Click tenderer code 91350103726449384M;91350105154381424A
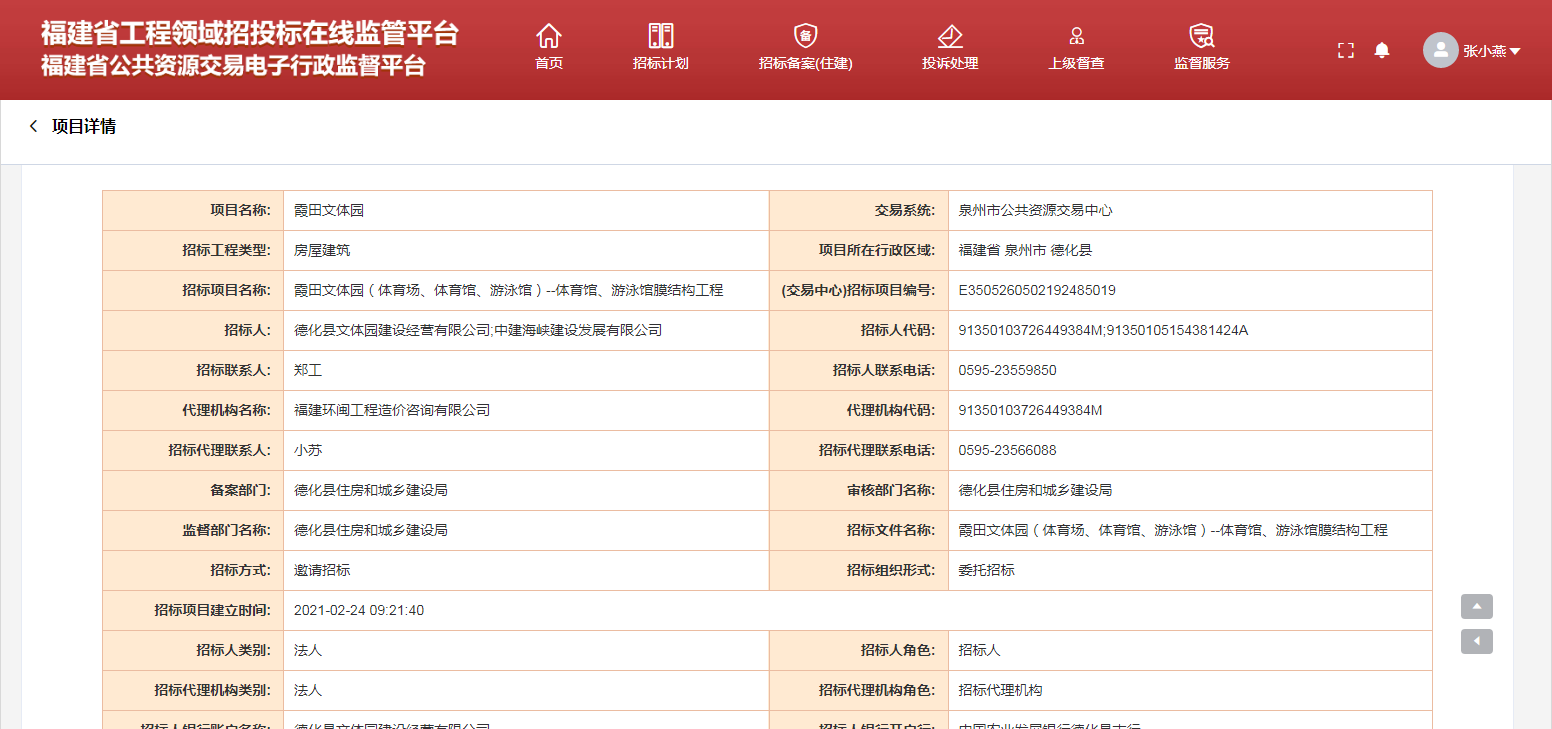 1103,330
